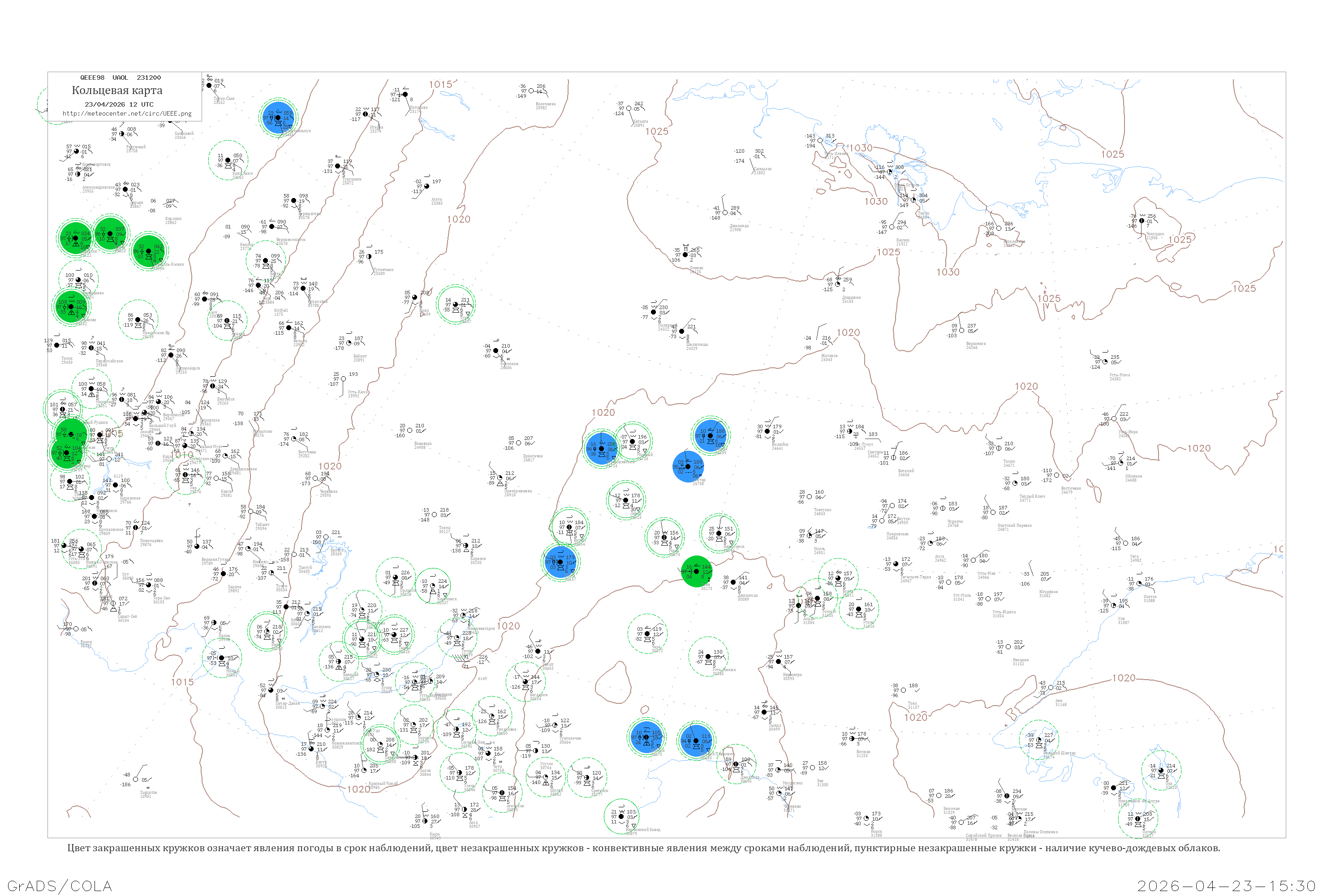Image resolution: width=1344 pixels, height=896 pixels.
Task: Click the 23/04/2026 12 UTC date label
Action: click(x=119, y=104)
